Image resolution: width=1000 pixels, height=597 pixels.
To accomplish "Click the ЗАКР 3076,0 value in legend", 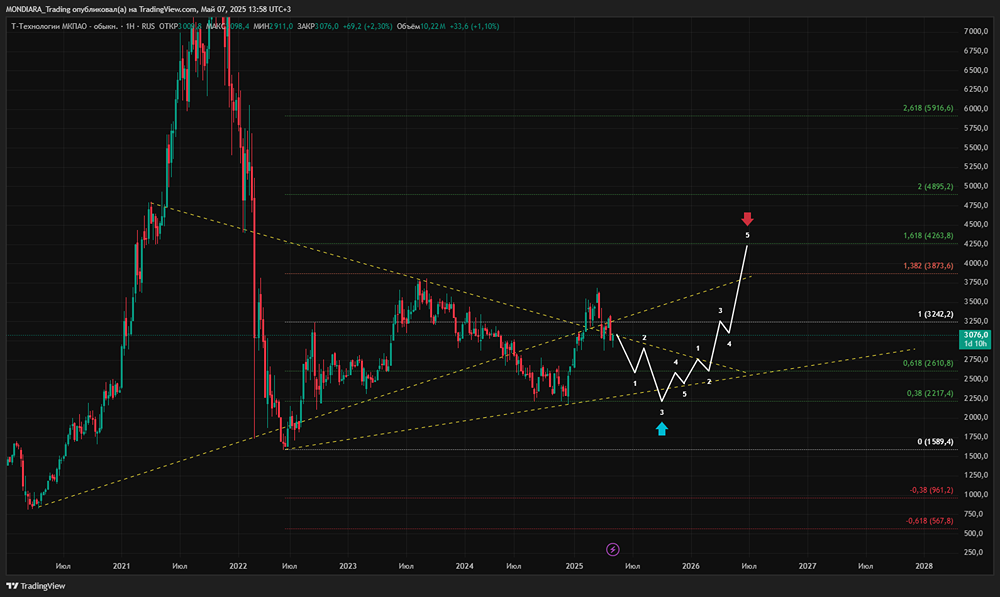I will pos(318,26).
